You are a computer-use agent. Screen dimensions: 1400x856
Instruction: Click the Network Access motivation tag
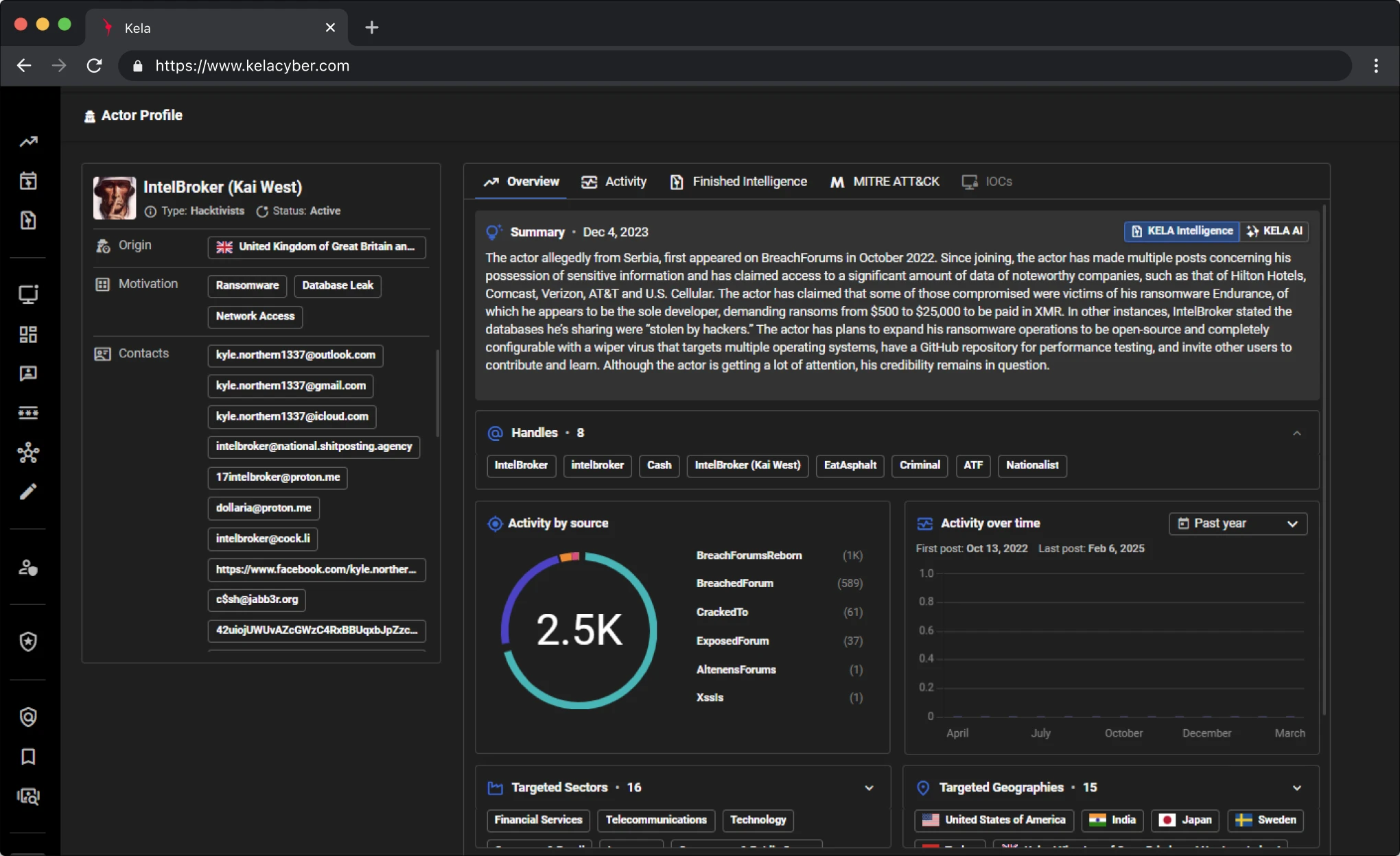point(255,316)
